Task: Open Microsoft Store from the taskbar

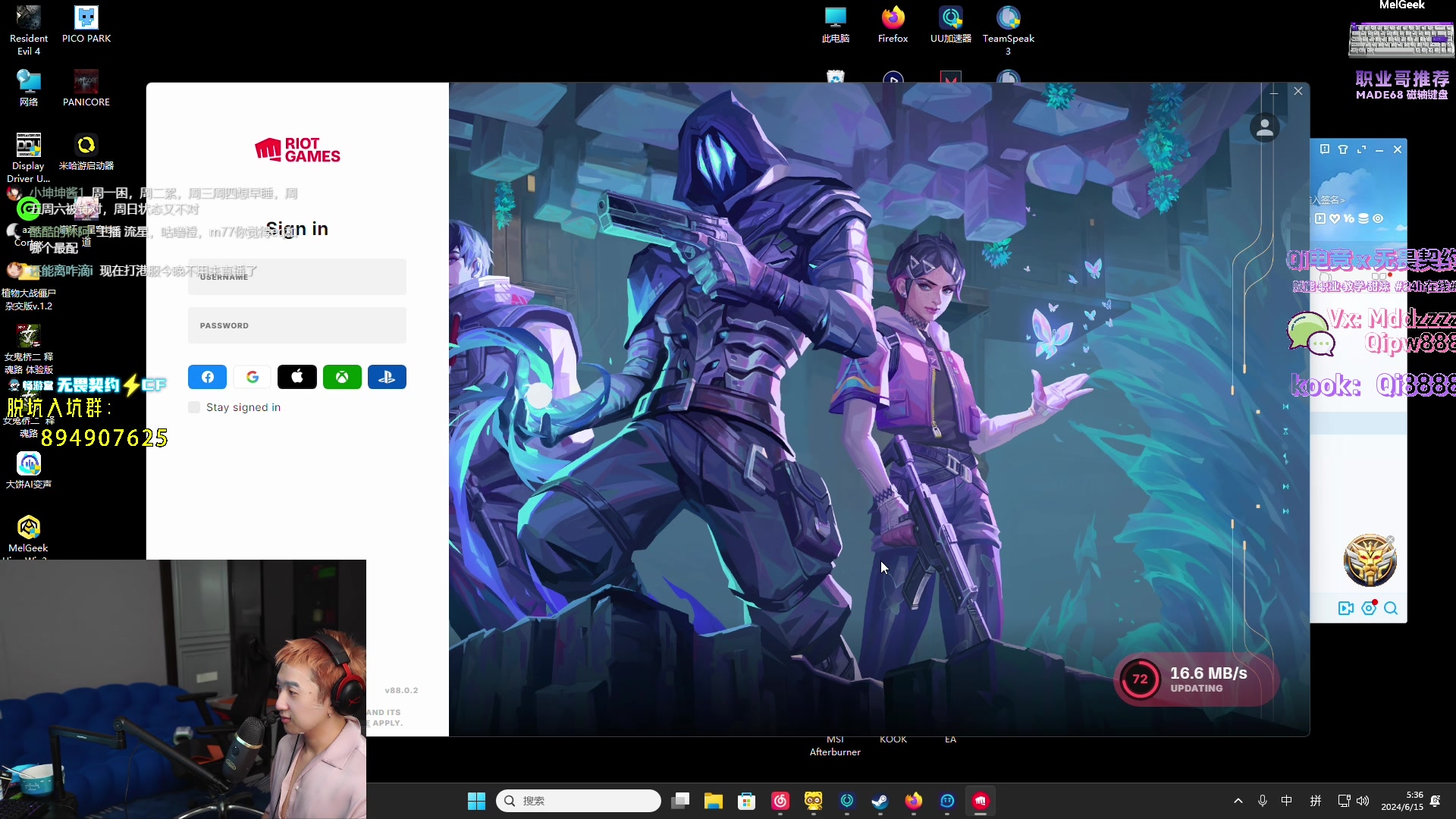Action: tap(746, 801)
